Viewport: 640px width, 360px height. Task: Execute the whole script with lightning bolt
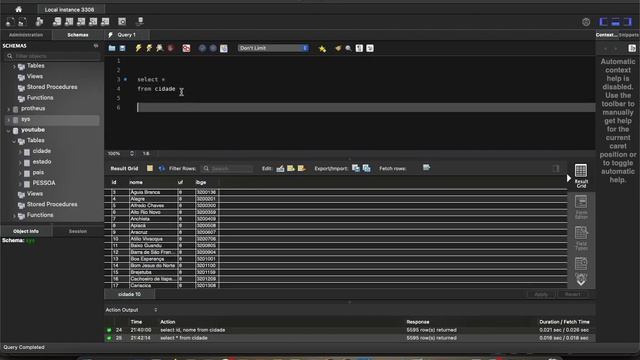[138, 48]
